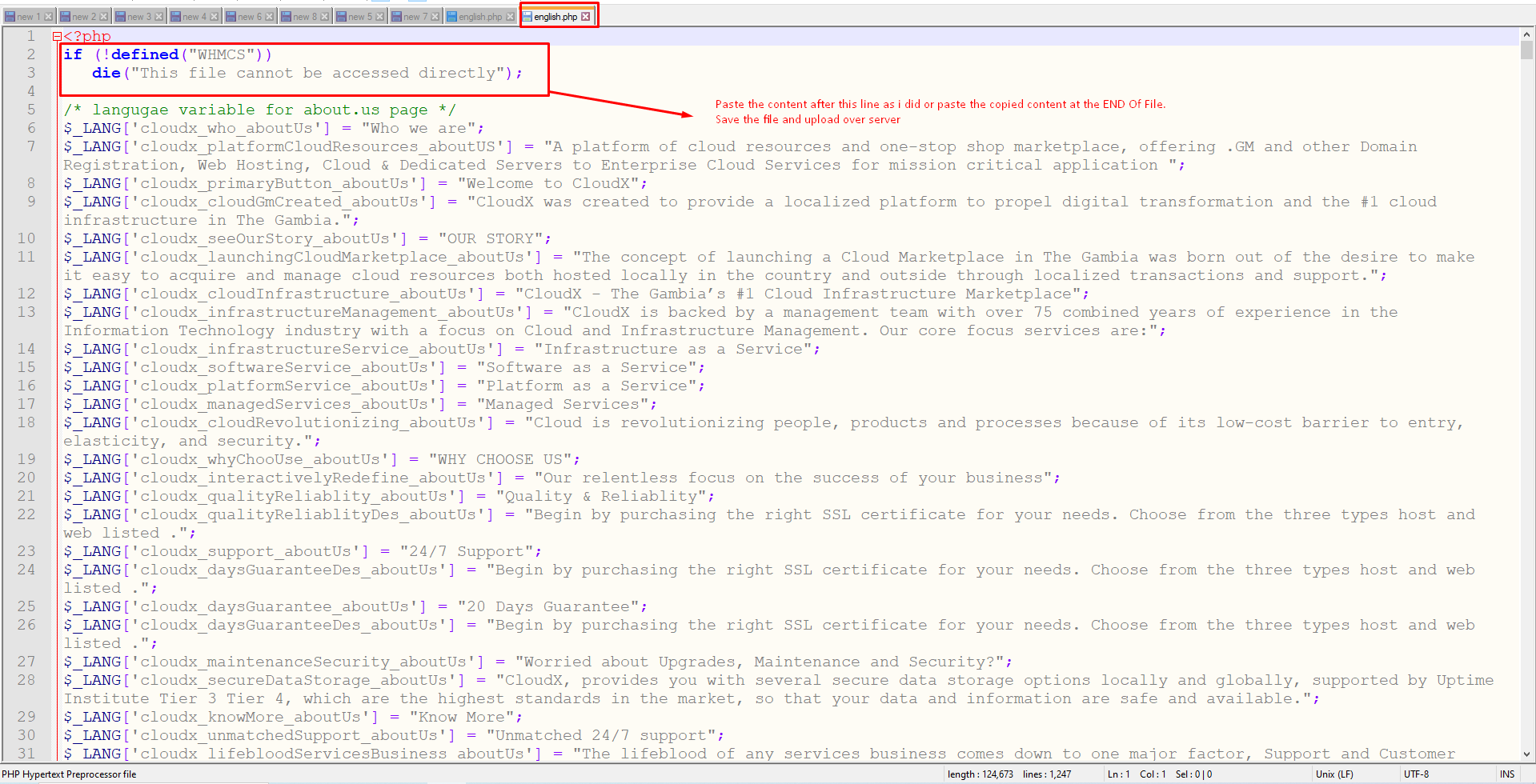Close the 'new 7' tab

click(435, 17)
